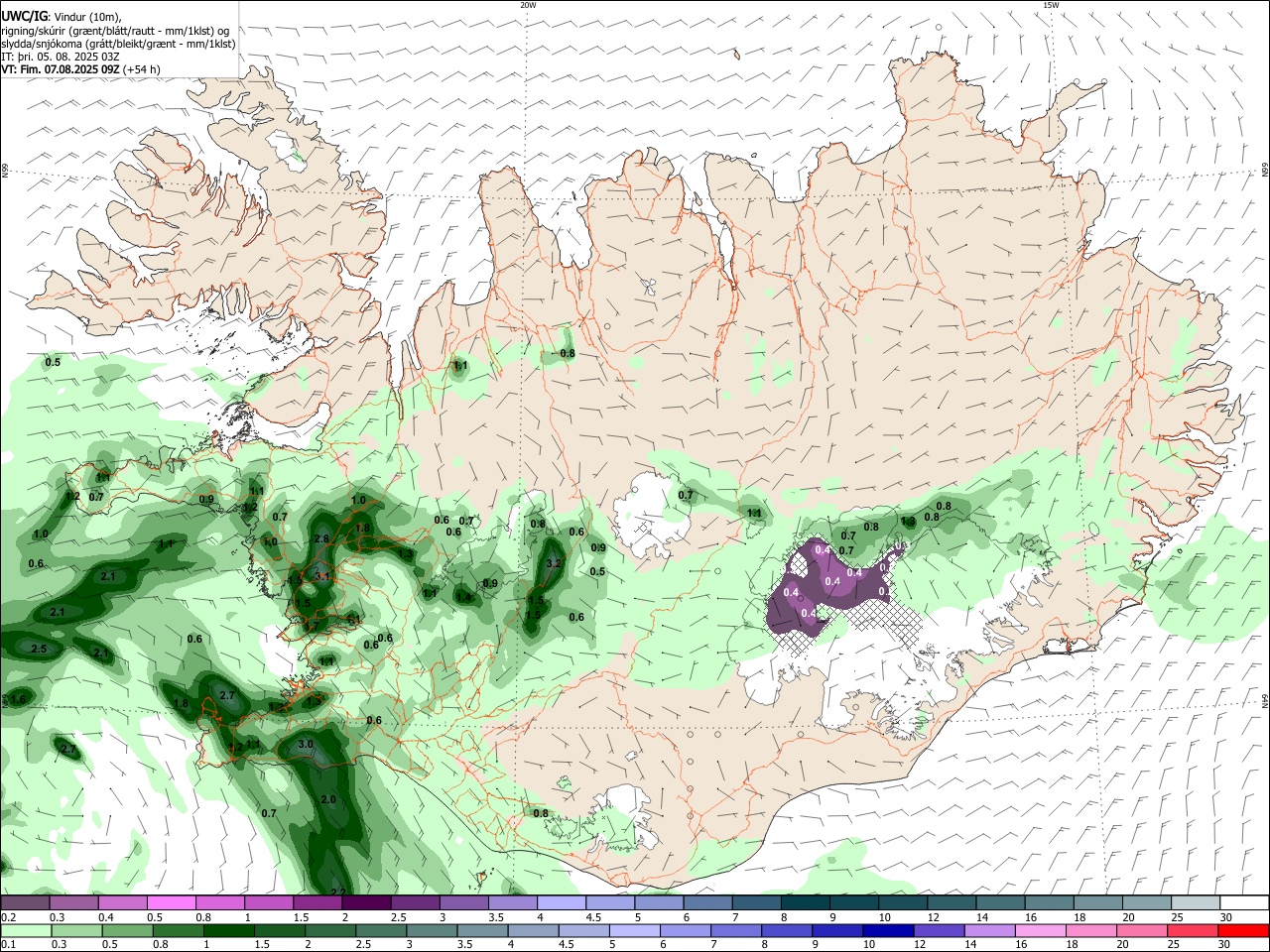Screen dimensions: 1270x952
Task: Click the 'rigning/skúrir' legend description line
Action: click(x=115, y=31)
